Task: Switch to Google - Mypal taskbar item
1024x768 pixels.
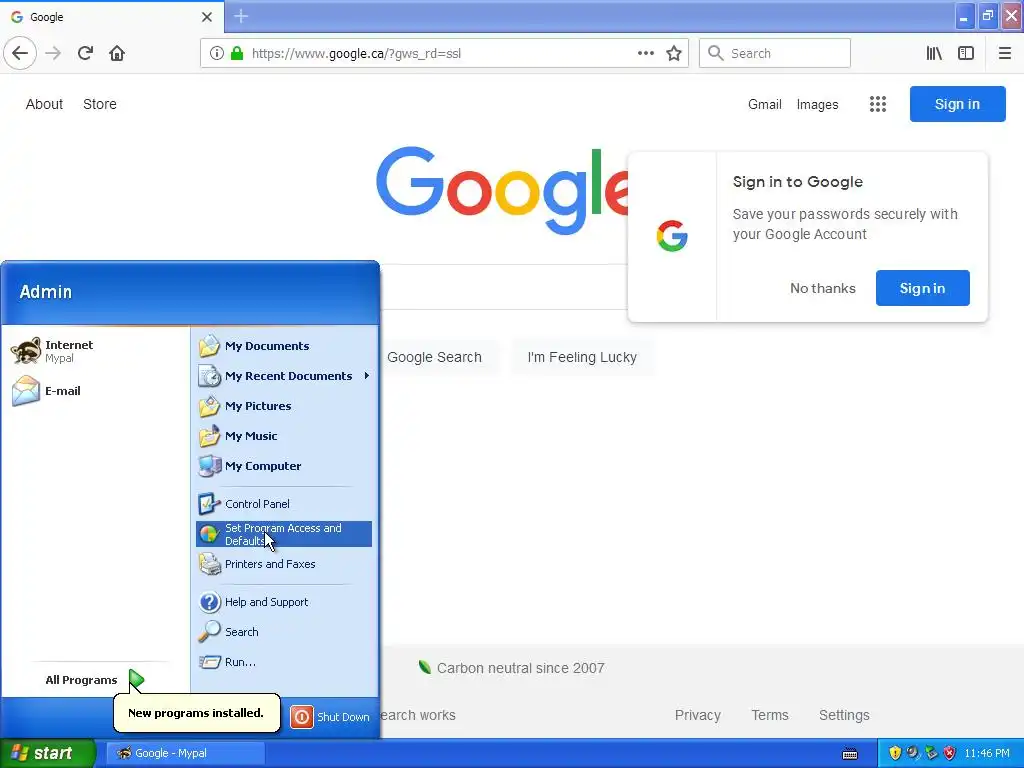Action: (186, 753)
